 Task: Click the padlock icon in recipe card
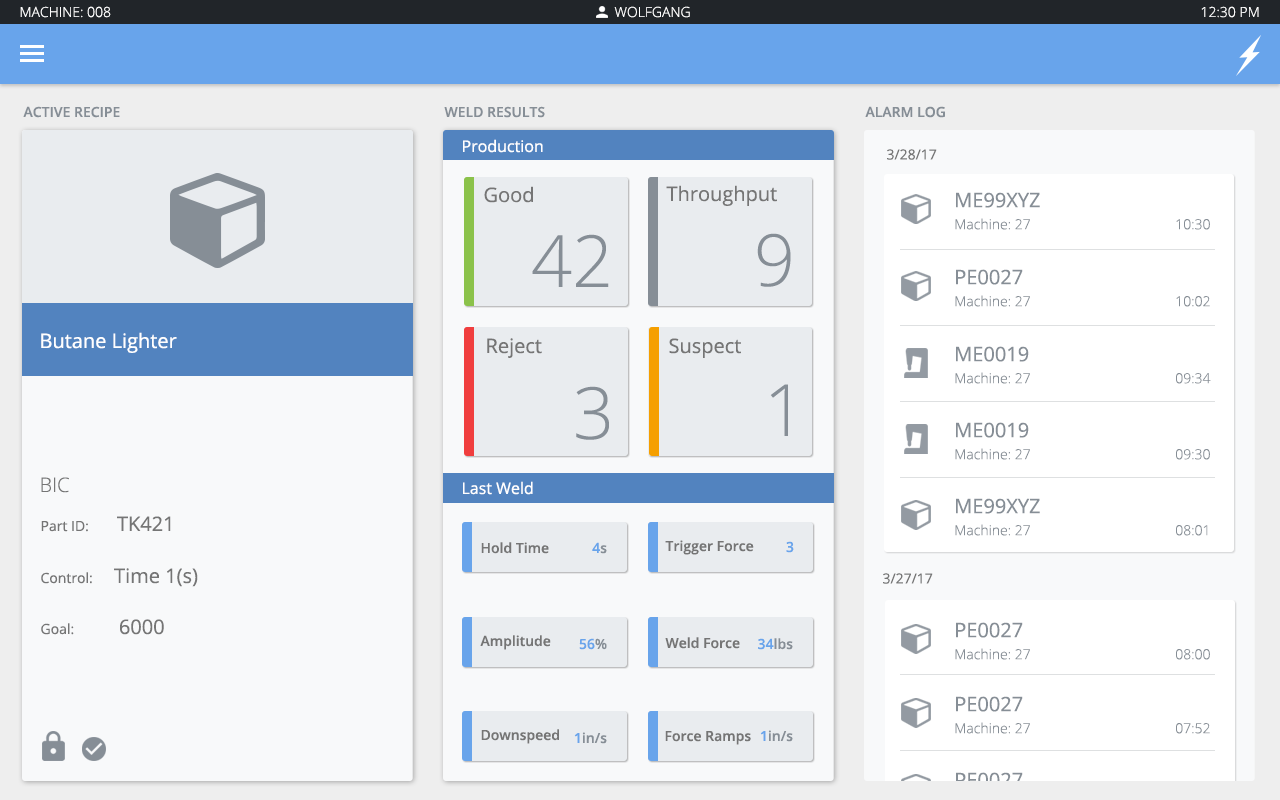click(53, 747)
